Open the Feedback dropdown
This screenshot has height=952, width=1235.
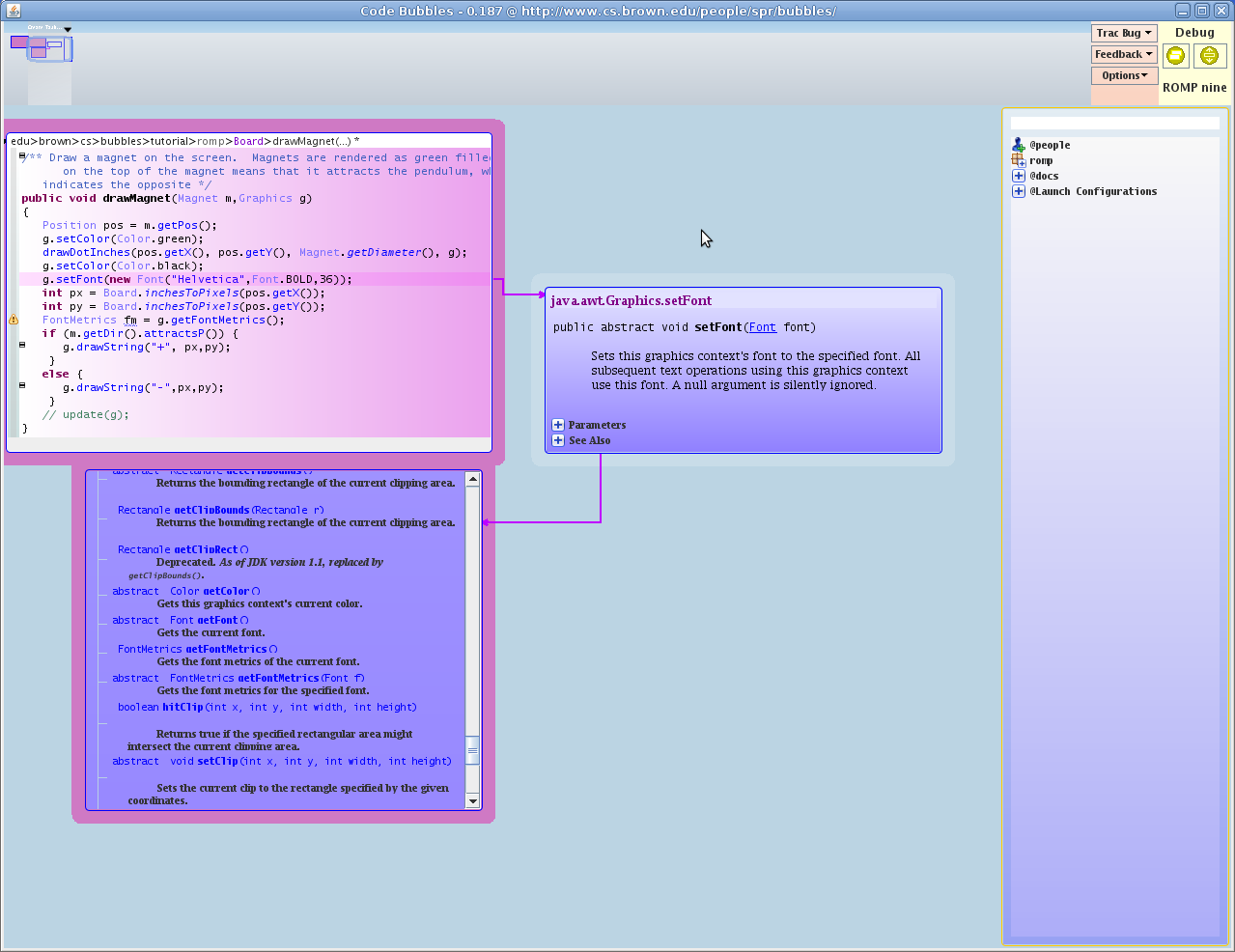1124,54
